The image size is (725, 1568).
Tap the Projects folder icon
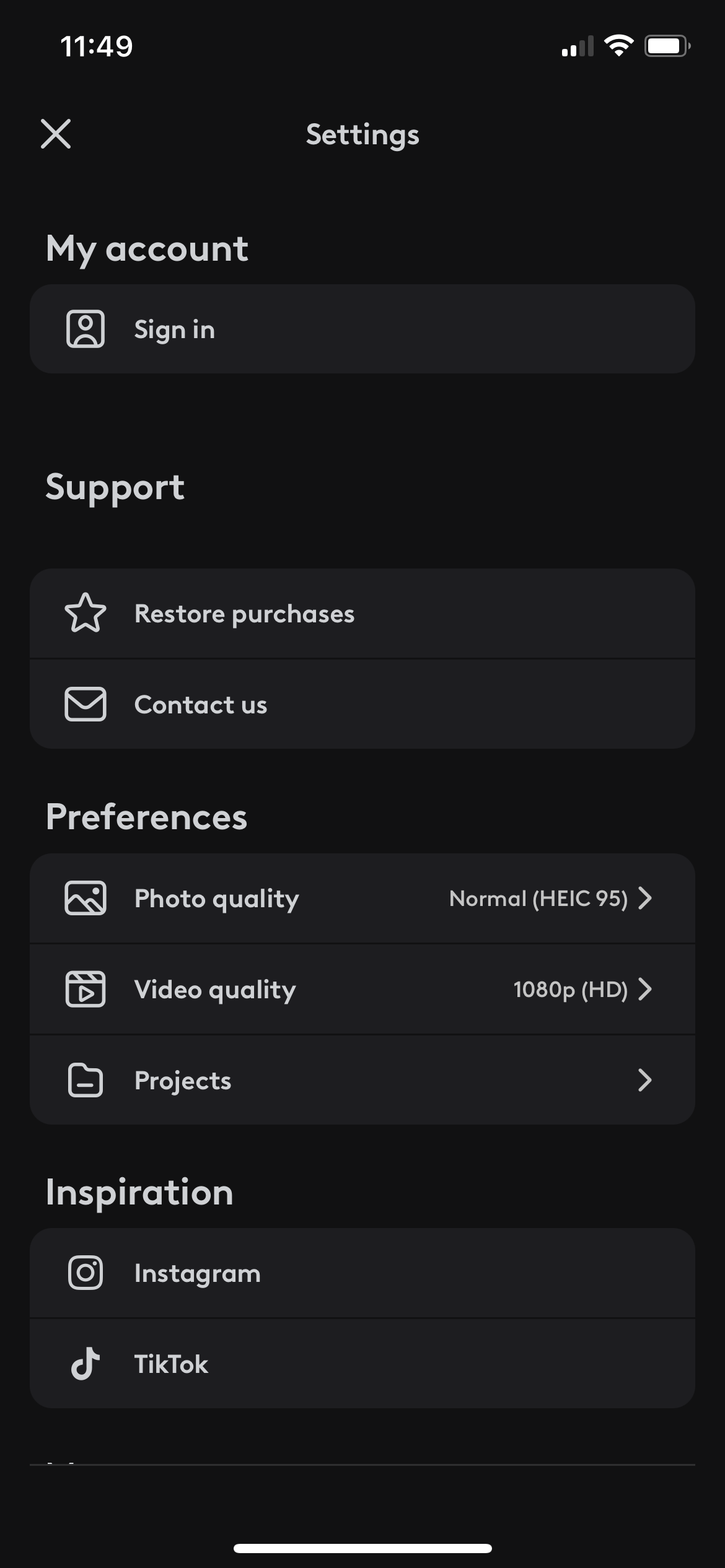tap(86, 1080)
